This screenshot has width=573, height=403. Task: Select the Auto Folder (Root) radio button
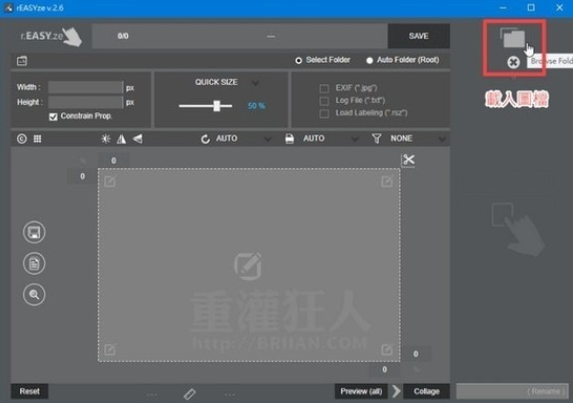pos(369,60)
